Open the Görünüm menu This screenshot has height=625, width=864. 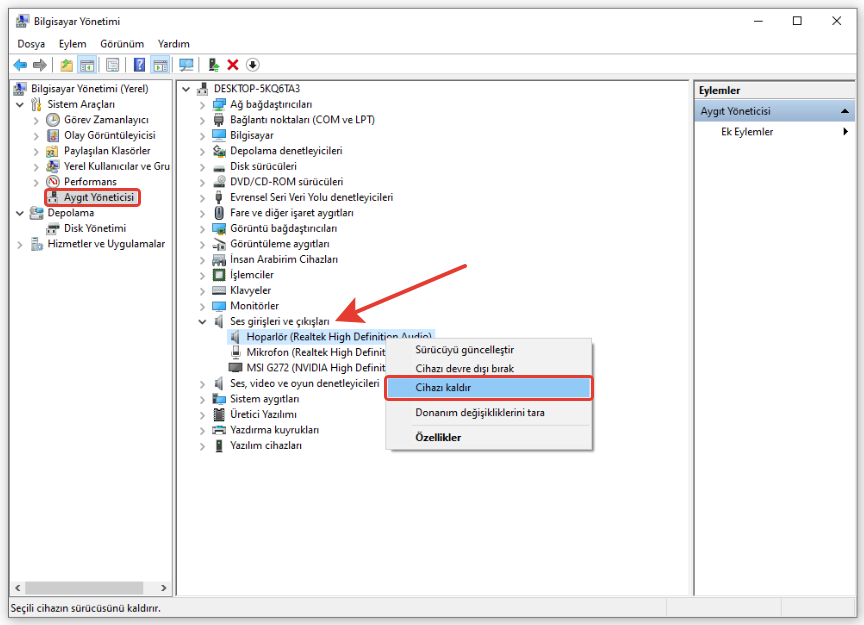[122, 44]
